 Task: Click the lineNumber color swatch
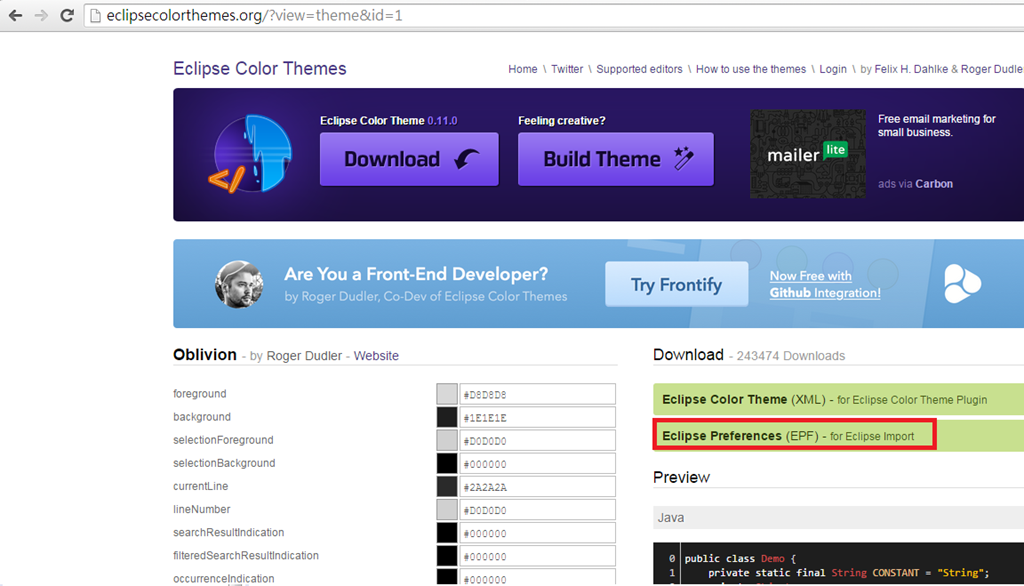tap(447, 510)
